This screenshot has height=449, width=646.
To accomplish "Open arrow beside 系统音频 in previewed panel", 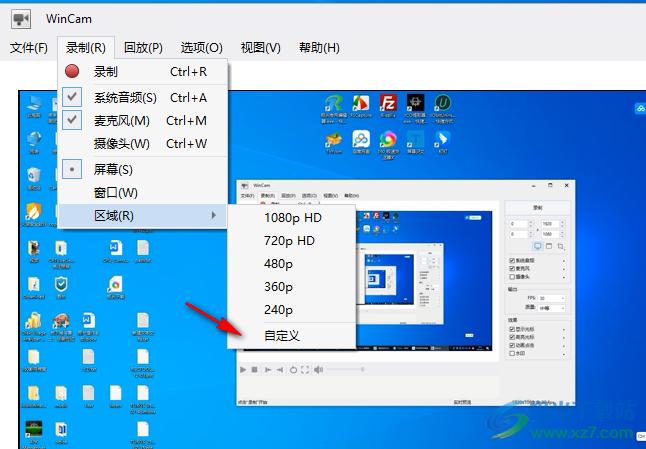I will 564,261.
